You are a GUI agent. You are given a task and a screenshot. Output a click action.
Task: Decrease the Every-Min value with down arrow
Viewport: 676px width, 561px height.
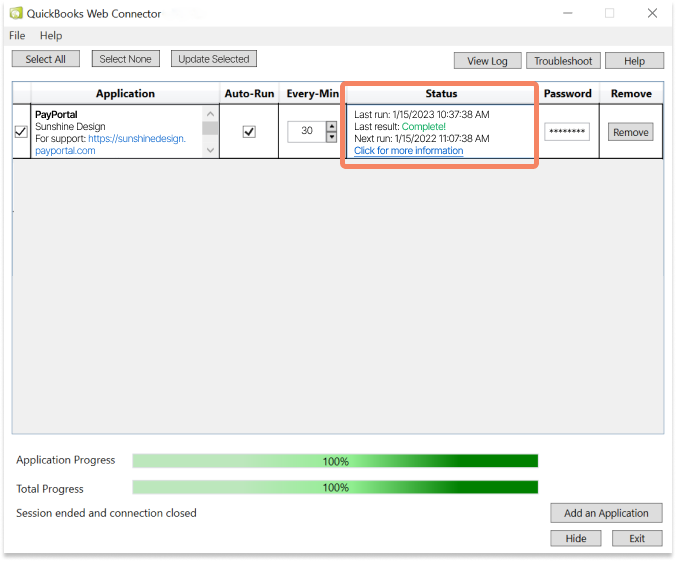click(x=332, y=137)
